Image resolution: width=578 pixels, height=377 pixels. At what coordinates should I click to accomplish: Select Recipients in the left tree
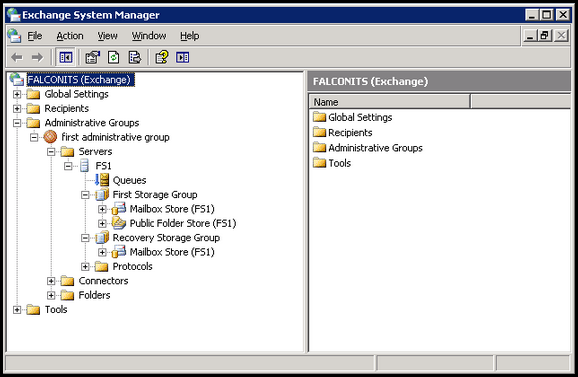(66, 108)
